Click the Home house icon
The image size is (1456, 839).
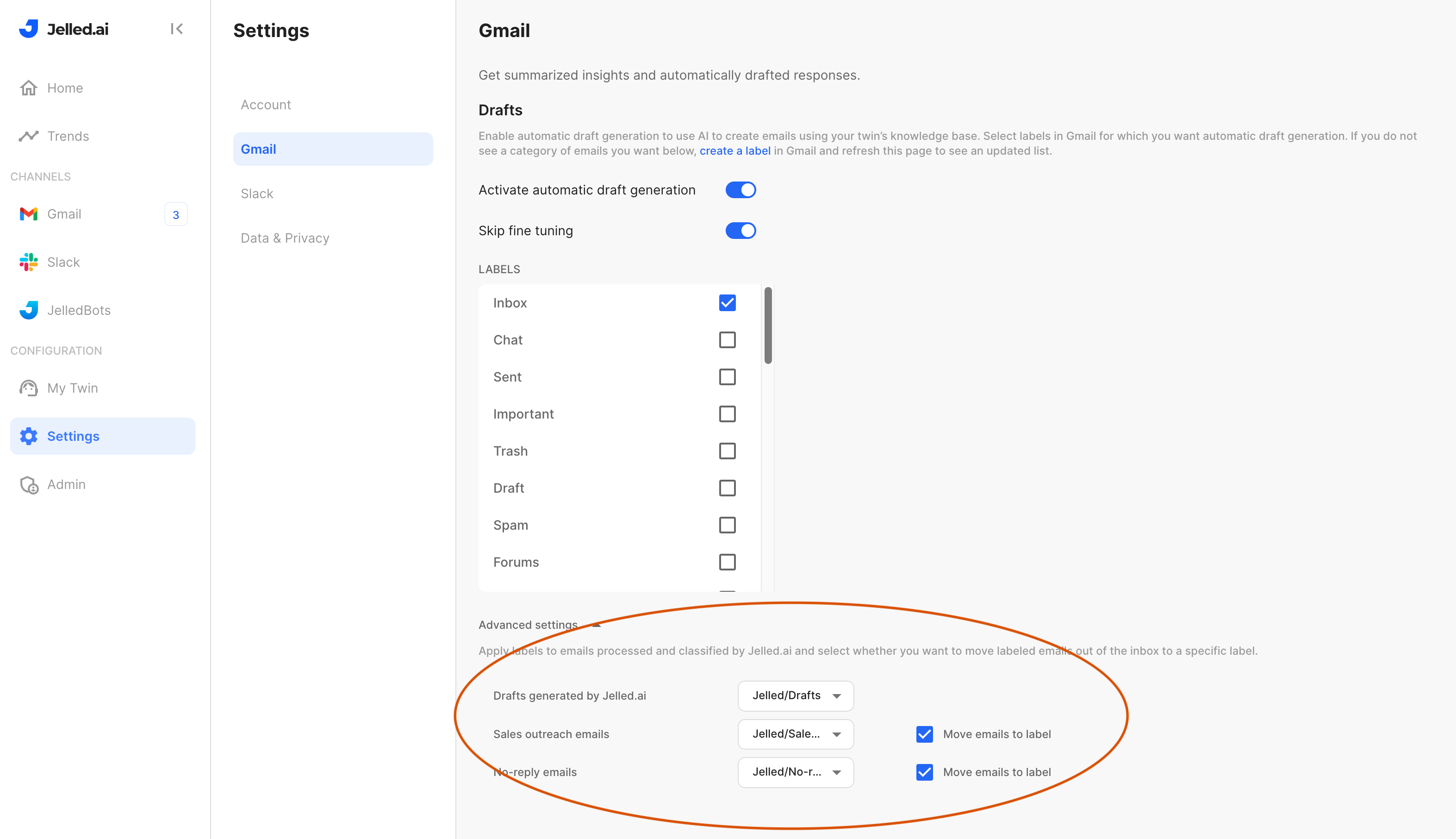(x=28, y=88)
